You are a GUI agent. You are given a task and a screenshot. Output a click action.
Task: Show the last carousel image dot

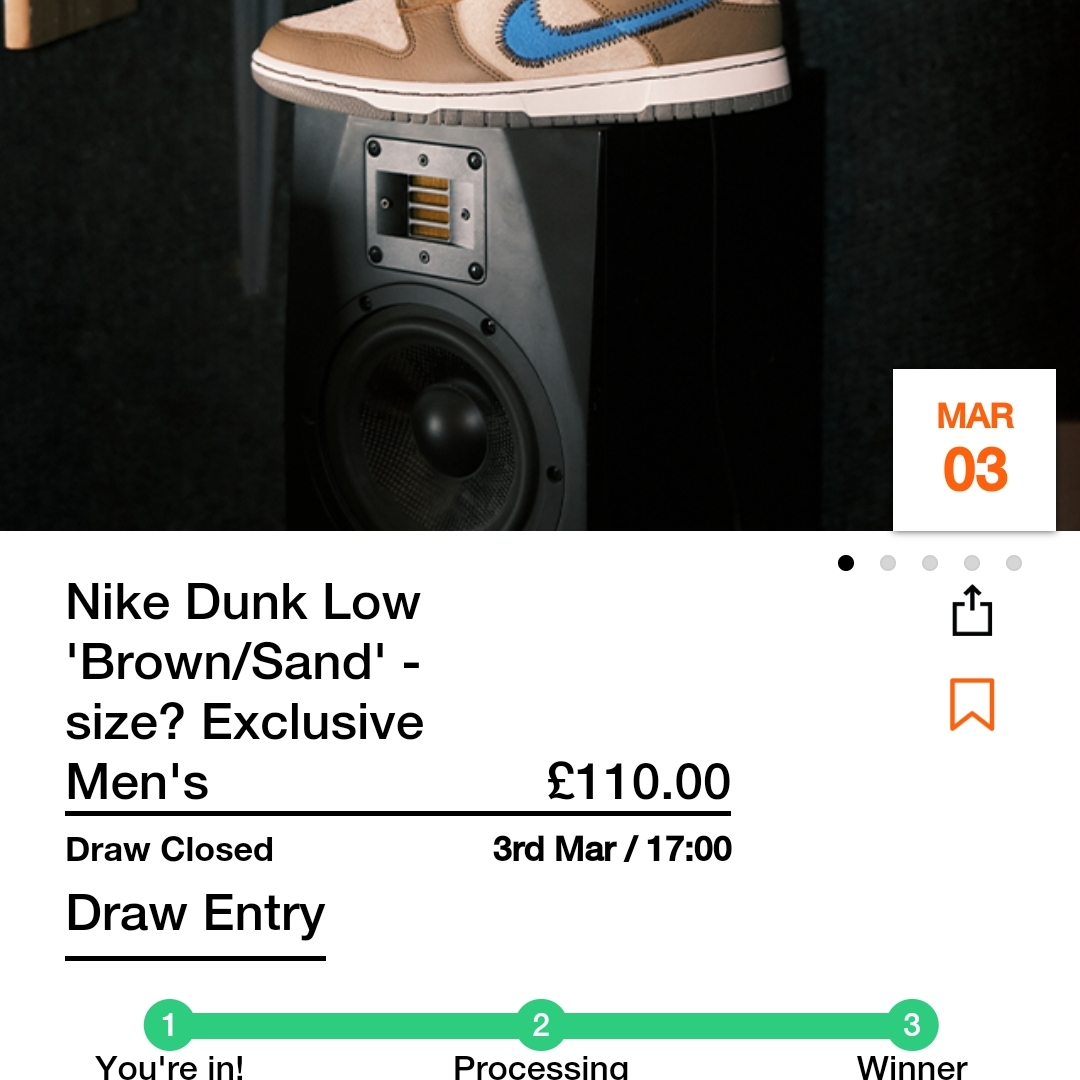tap(1014, 563)
